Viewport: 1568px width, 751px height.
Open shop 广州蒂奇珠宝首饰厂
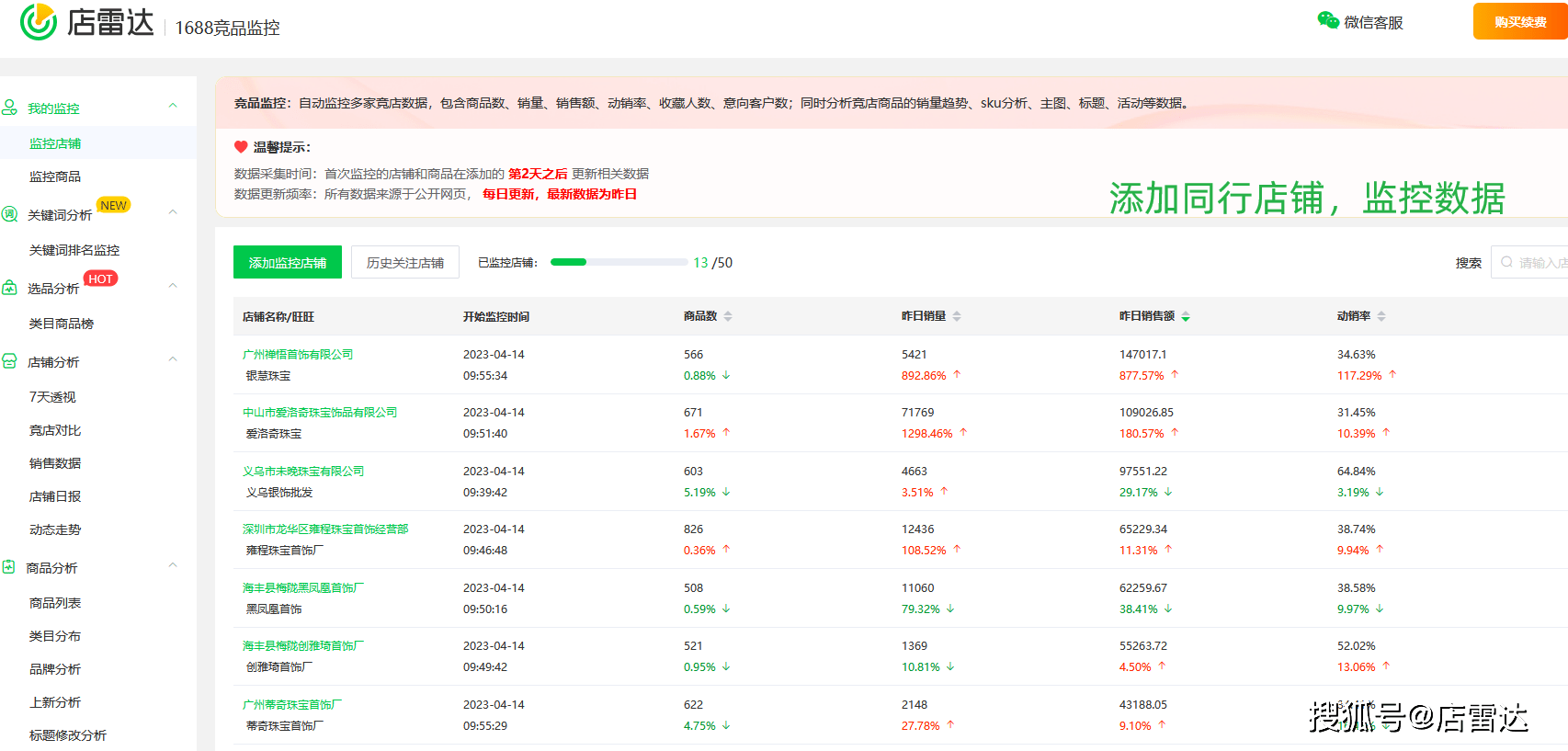pyautogui.click(x=292, y=704)
